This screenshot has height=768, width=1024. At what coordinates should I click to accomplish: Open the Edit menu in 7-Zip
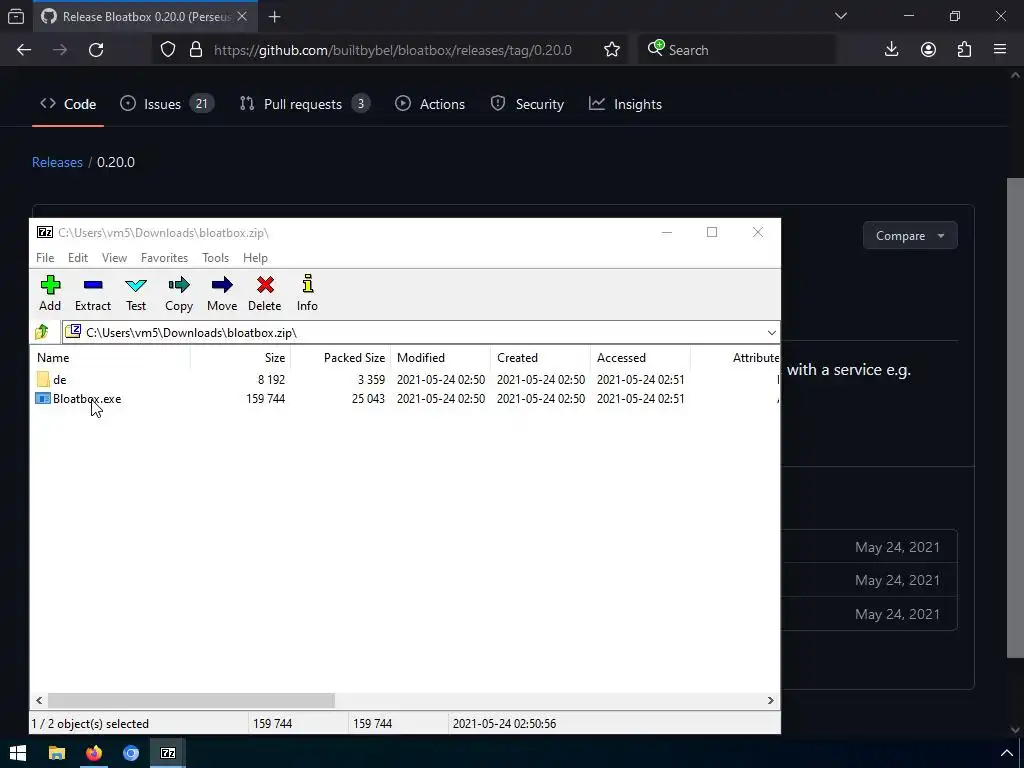78,258
